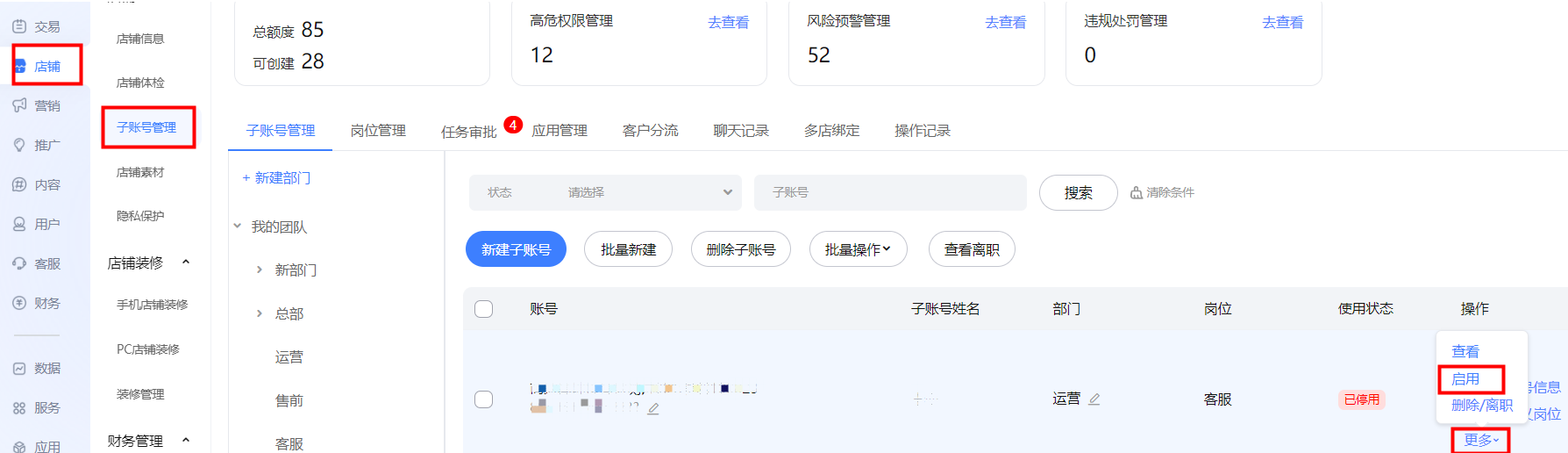
Task: Choose 启用 in the popup menu
Action: [1465, 379]
